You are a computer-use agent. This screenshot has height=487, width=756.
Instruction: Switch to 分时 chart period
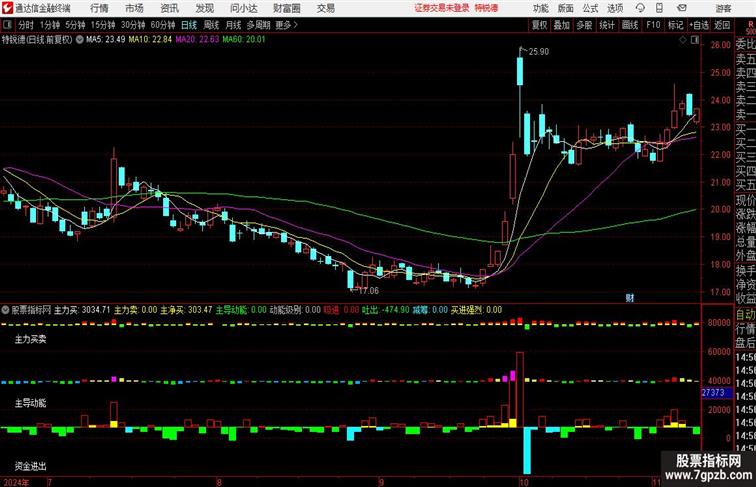coord(26,25)
